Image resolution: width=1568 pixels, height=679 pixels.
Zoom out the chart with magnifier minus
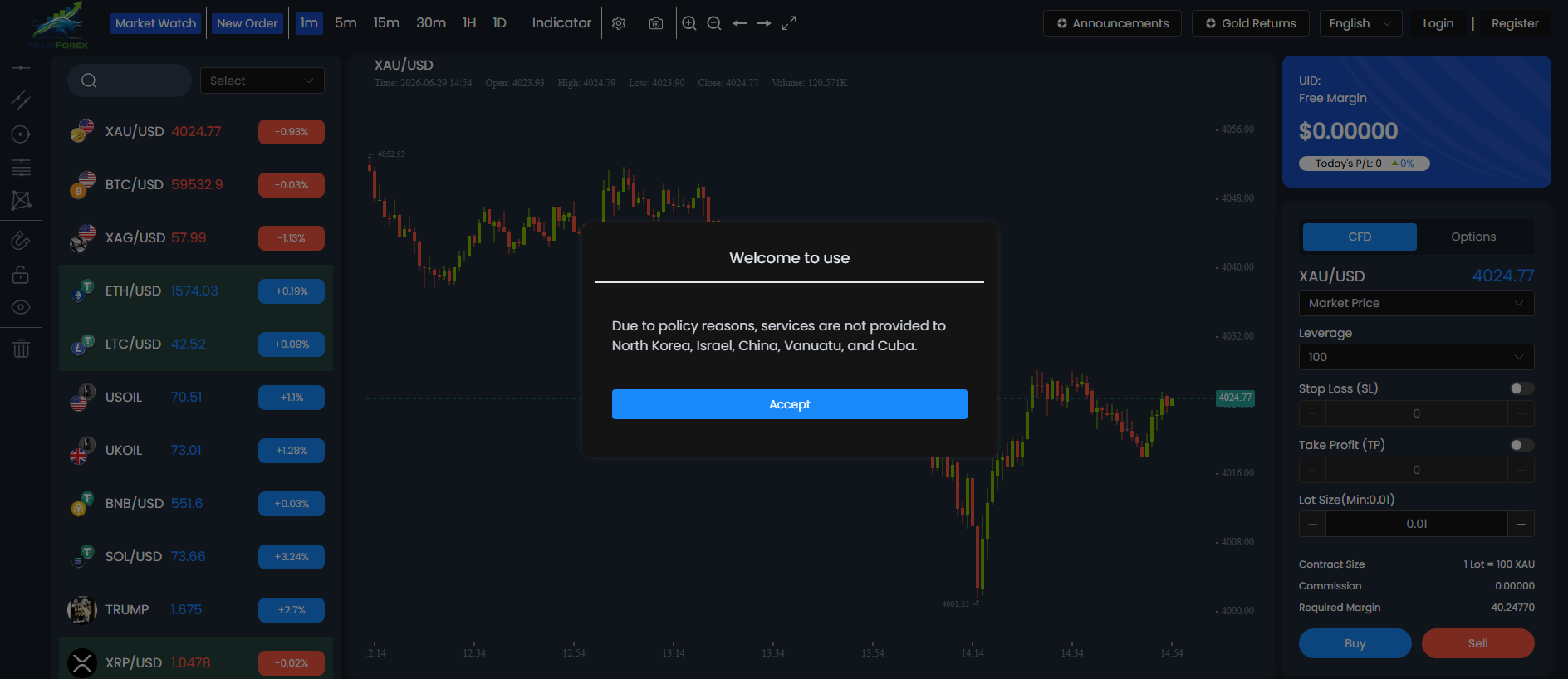(714, 23)
